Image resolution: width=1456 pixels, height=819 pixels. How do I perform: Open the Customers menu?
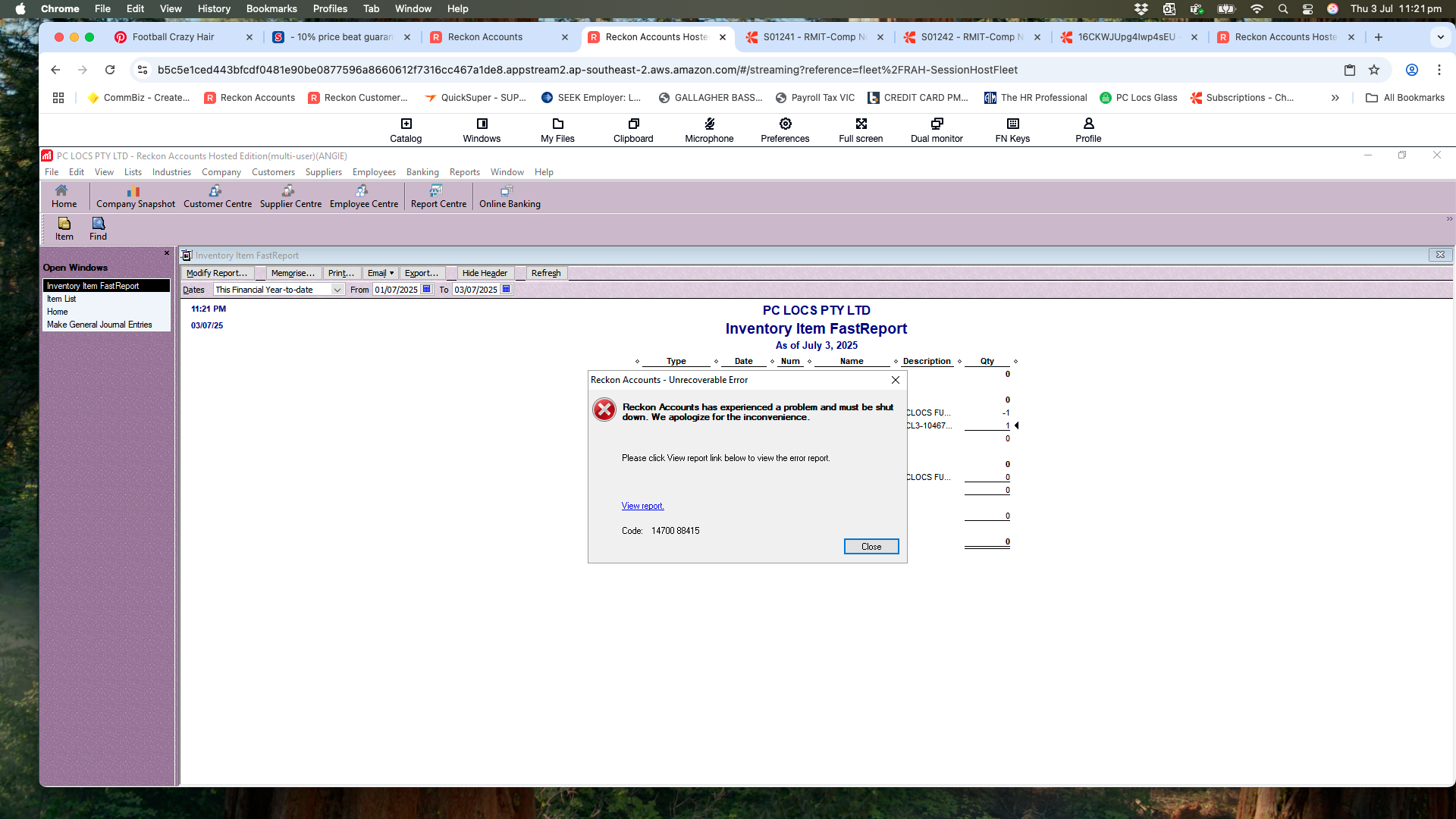click(x=273, y=172)
